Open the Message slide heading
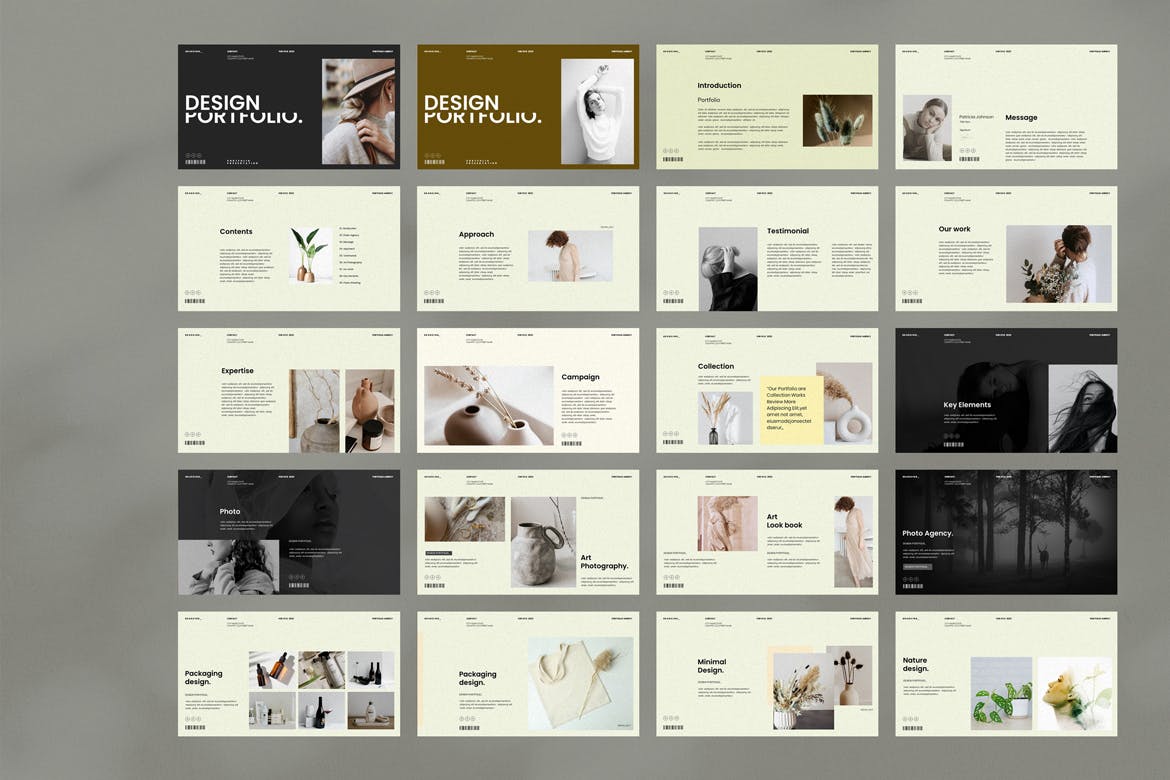The width and height of the screenshot is (1170, 780). pyautogui.click(x=1021, y=117)
